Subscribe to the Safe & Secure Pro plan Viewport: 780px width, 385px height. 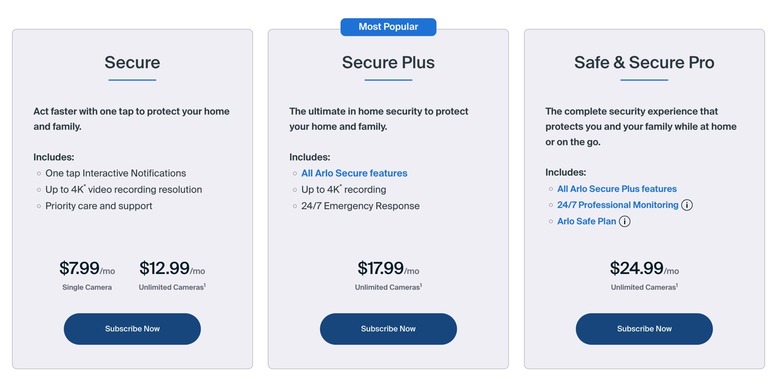point(644,329)
